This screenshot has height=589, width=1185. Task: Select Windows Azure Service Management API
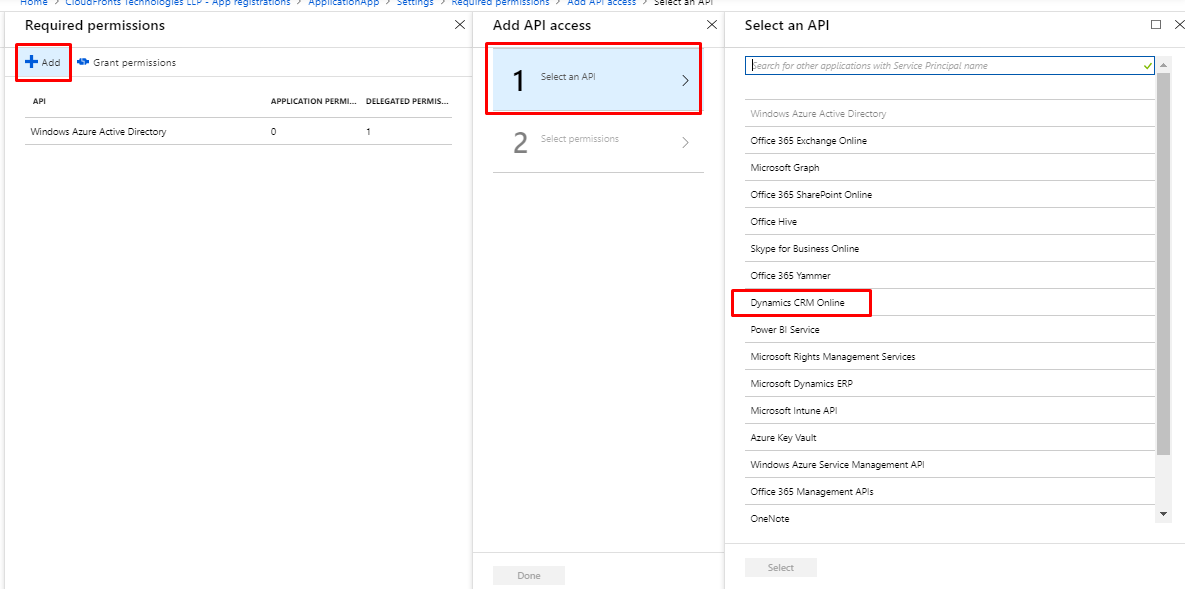pyautogui.click(x=950, y=464)
